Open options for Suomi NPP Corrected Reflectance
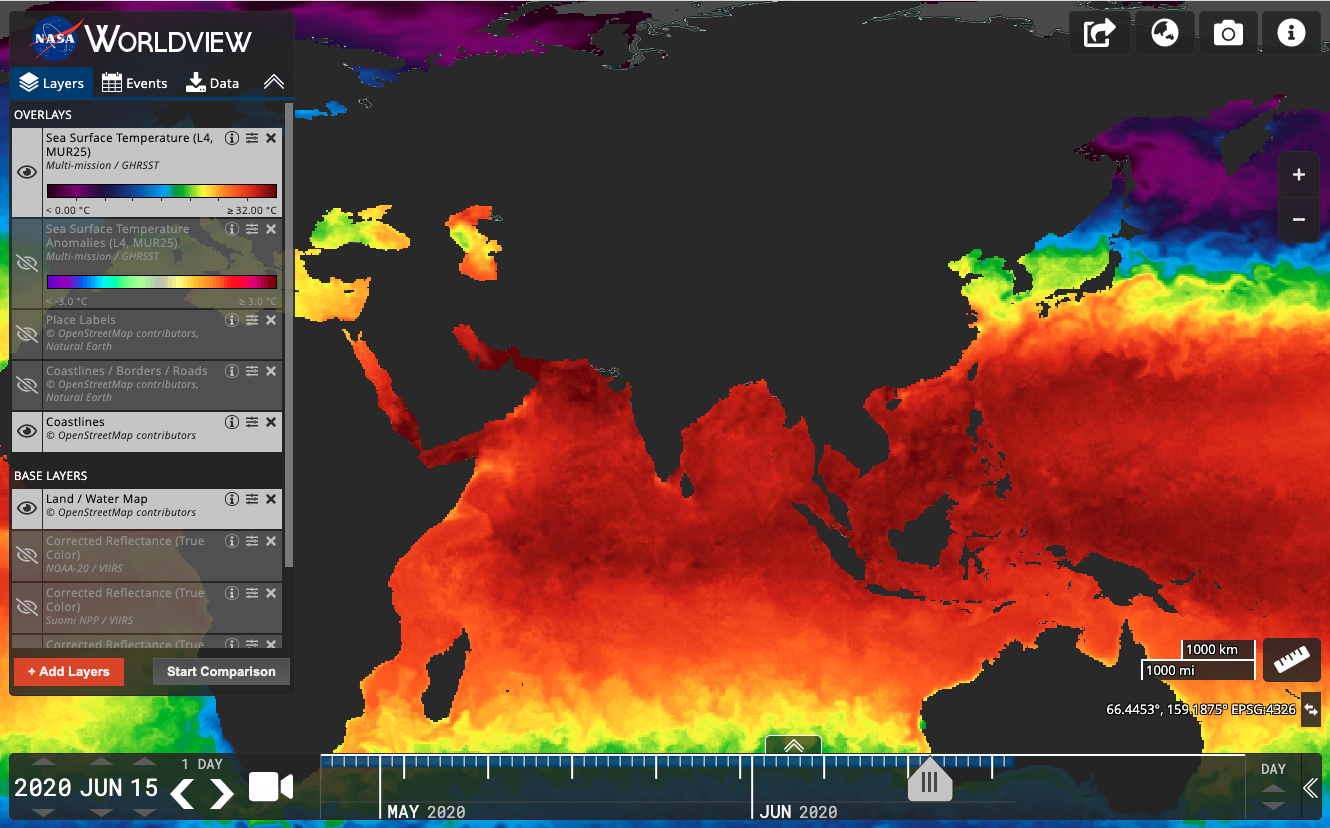Screen dimensions: 1330x828 252,593
